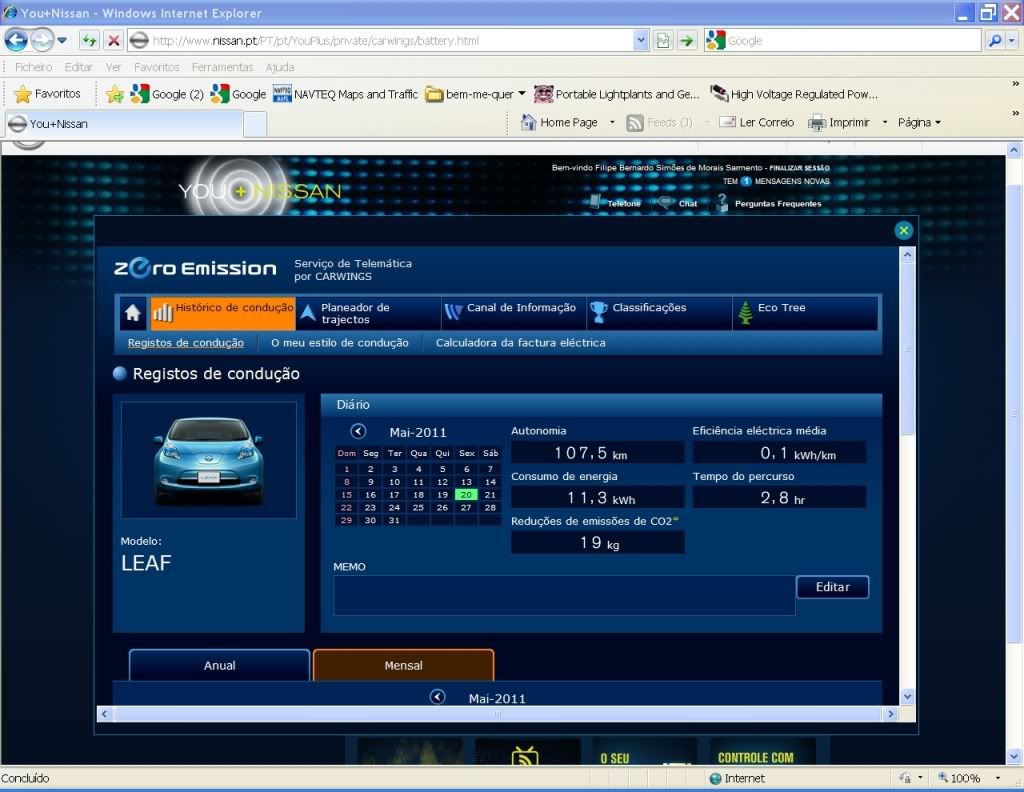Click the home icon in the Carwings menu
Viewport: 1024px width, 792px height.
click(x=133, y=313)
